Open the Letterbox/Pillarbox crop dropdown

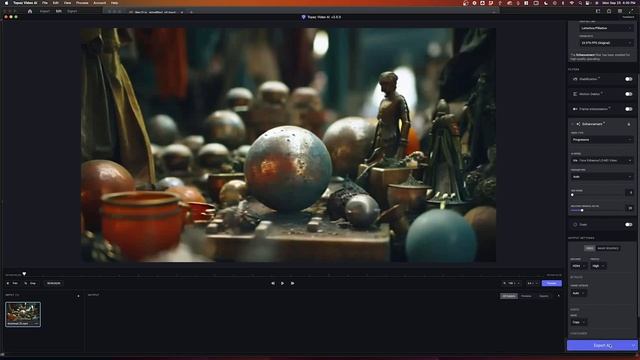(606, 28)
